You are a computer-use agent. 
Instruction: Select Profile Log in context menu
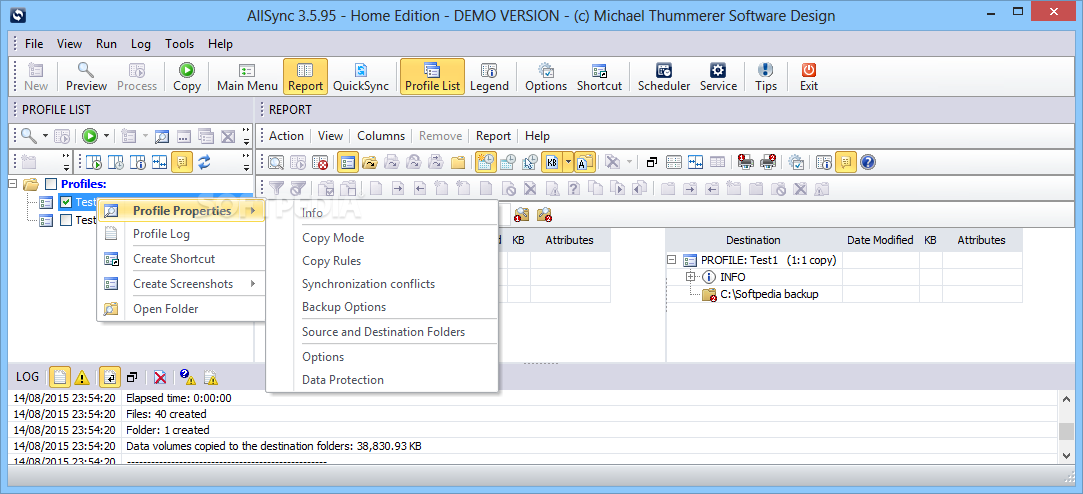click(x=181, y=234)
